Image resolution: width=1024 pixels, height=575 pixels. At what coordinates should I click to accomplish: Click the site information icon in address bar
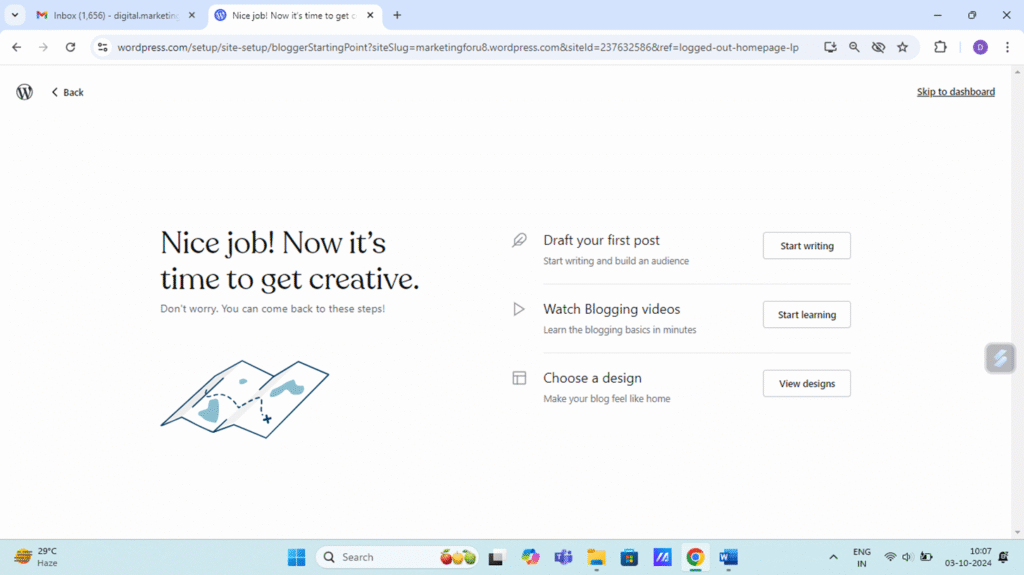tap(102, 47)
